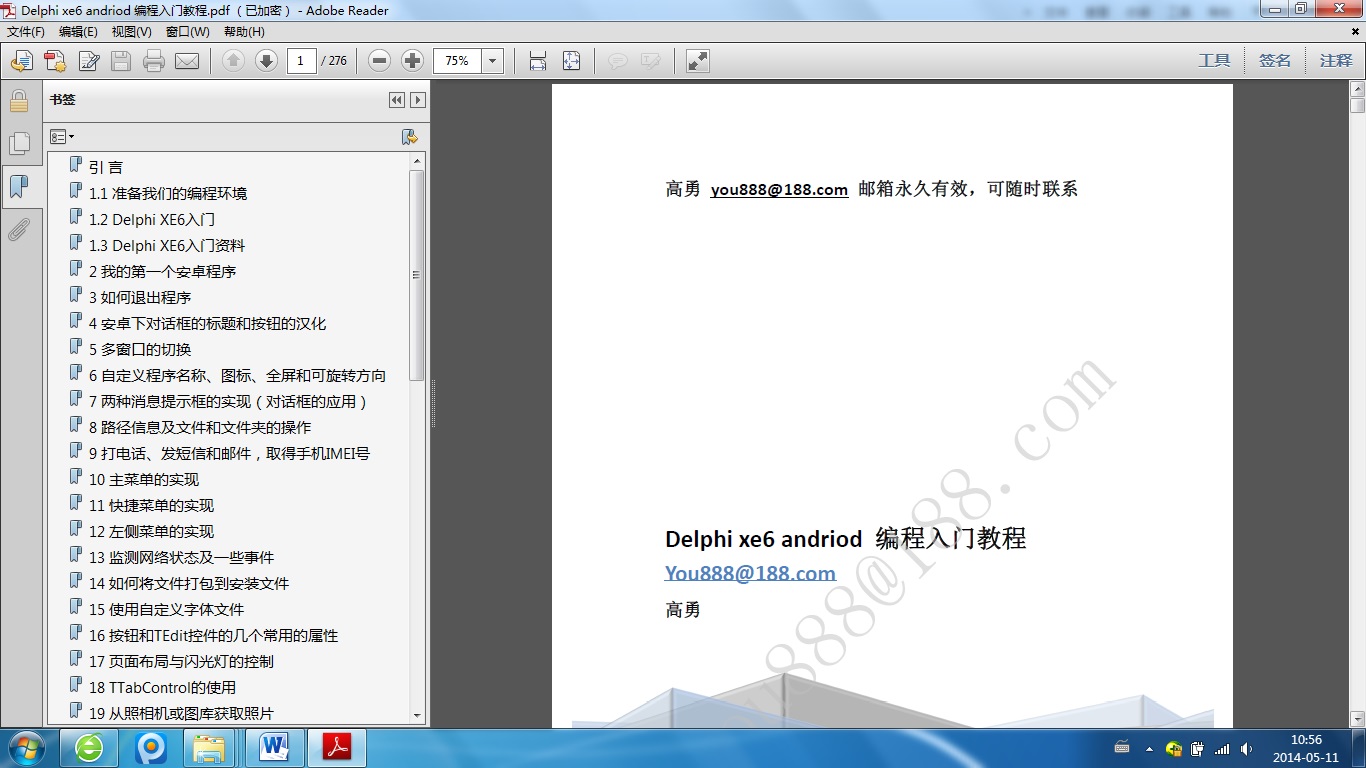Screen dimensions: 1366x768
Task: Open the green browser icon on the taskbar
Action: [x=89, y=748]
